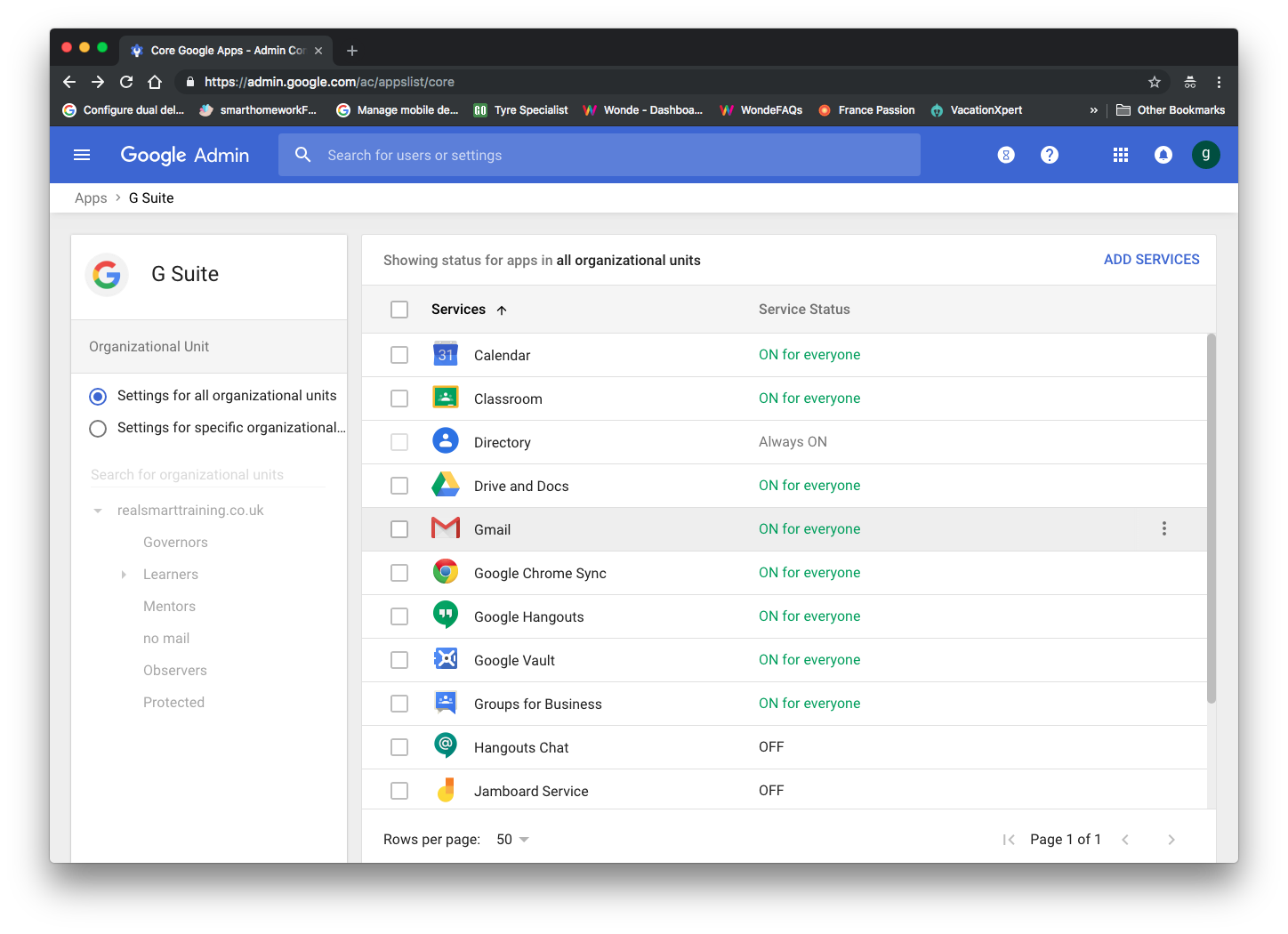Click the Classroom app icon
1288x934 pixels.
tap(446, 398)
